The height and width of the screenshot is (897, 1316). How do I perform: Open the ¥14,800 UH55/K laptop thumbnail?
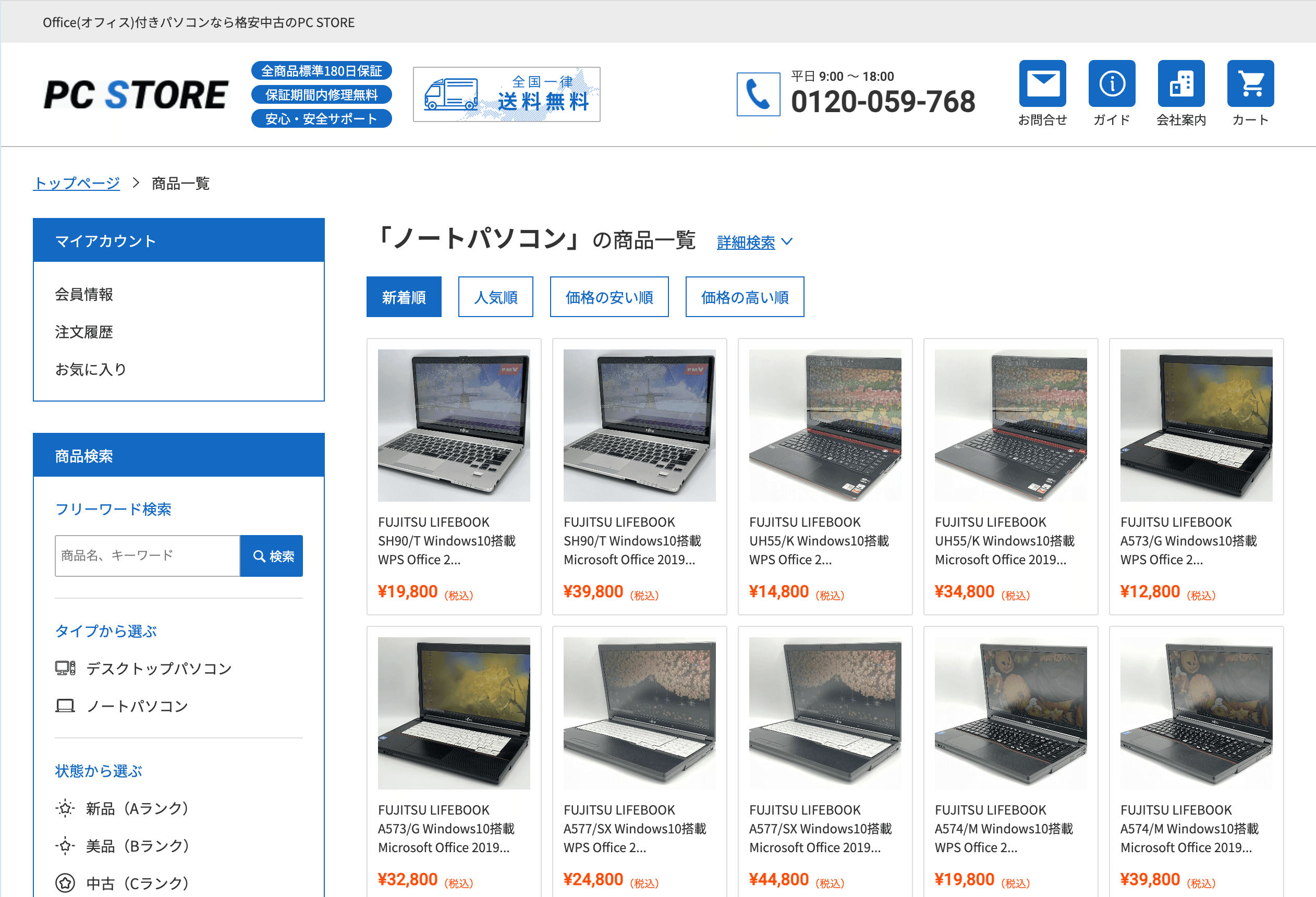coord(825,425)
